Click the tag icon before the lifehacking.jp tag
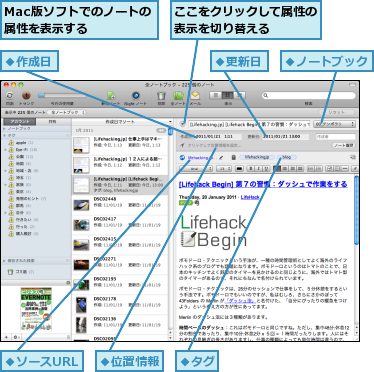Screen dimensions: 374x372 tap(234, 158)
